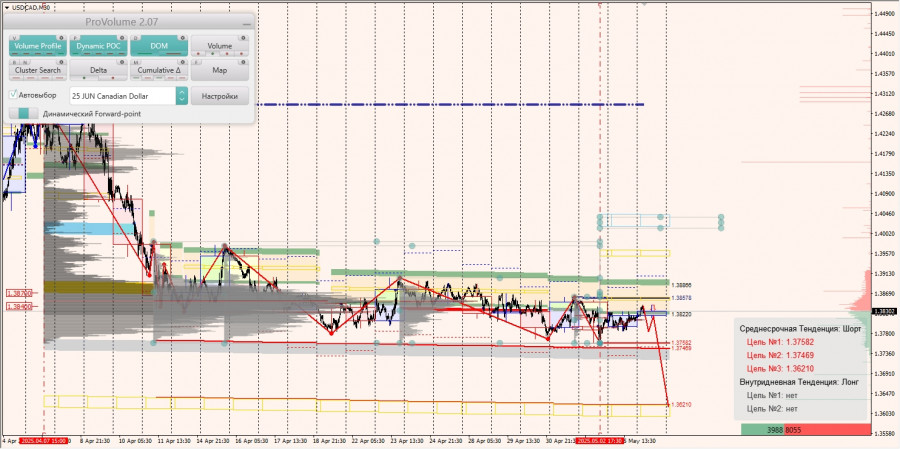The width and height of the screenshot is (900, 449).
Task: Click target Цель №1: 1.37582
Action: click(x=780, y=342)
